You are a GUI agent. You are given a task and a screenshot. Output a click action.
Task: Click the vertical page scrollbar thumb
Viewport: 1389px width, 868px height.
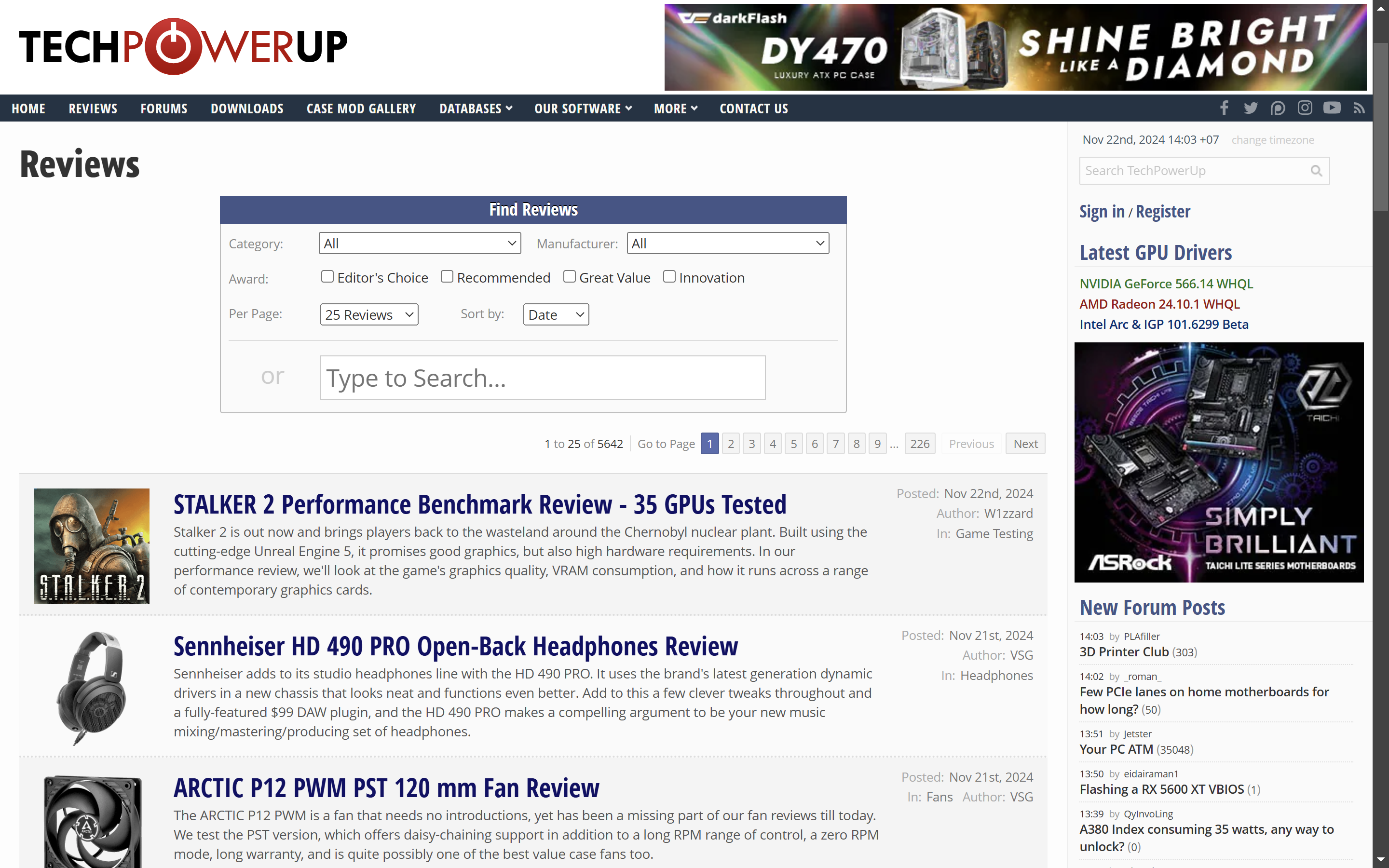tap(1380, 126)
